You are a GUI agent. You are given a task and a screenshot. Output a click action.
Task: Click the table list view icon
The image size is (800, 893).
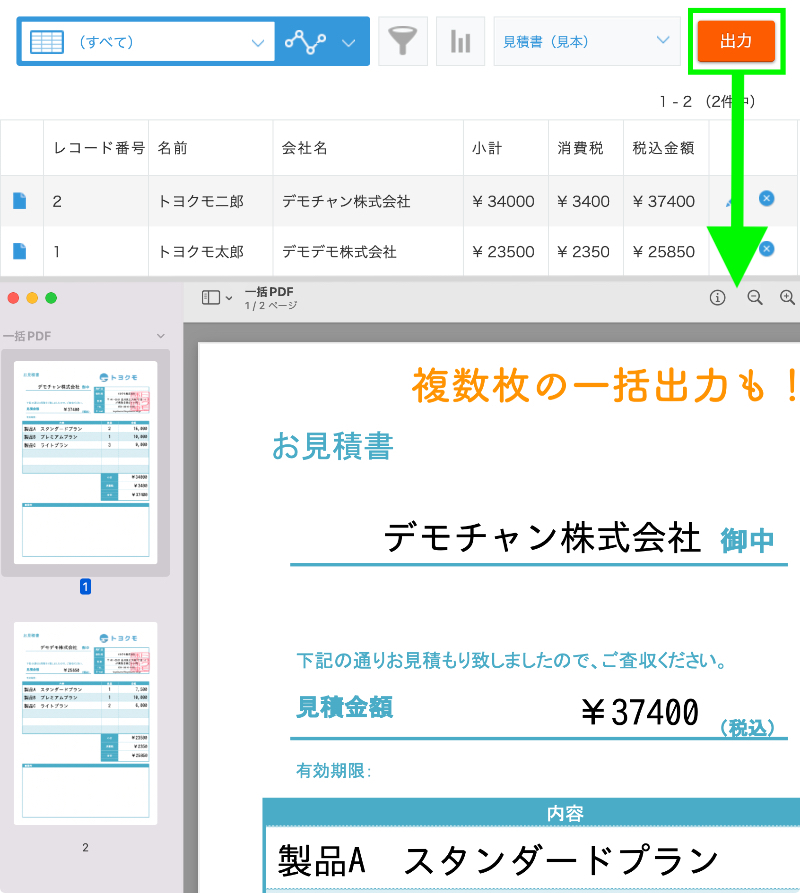tap(47, 42)
